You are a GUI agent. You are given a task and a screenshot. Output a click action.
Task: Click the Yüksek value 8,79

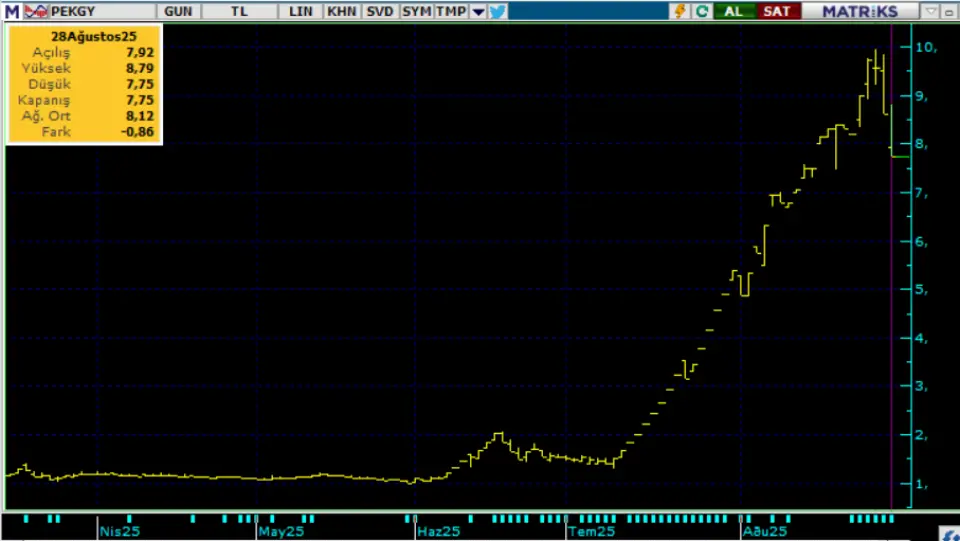tap(140, 69)
